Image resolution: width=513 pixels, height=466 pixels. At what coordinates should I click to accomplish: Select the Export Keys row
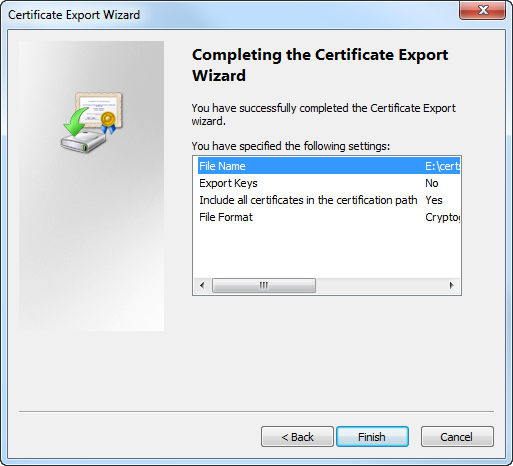tap(329, 183)
